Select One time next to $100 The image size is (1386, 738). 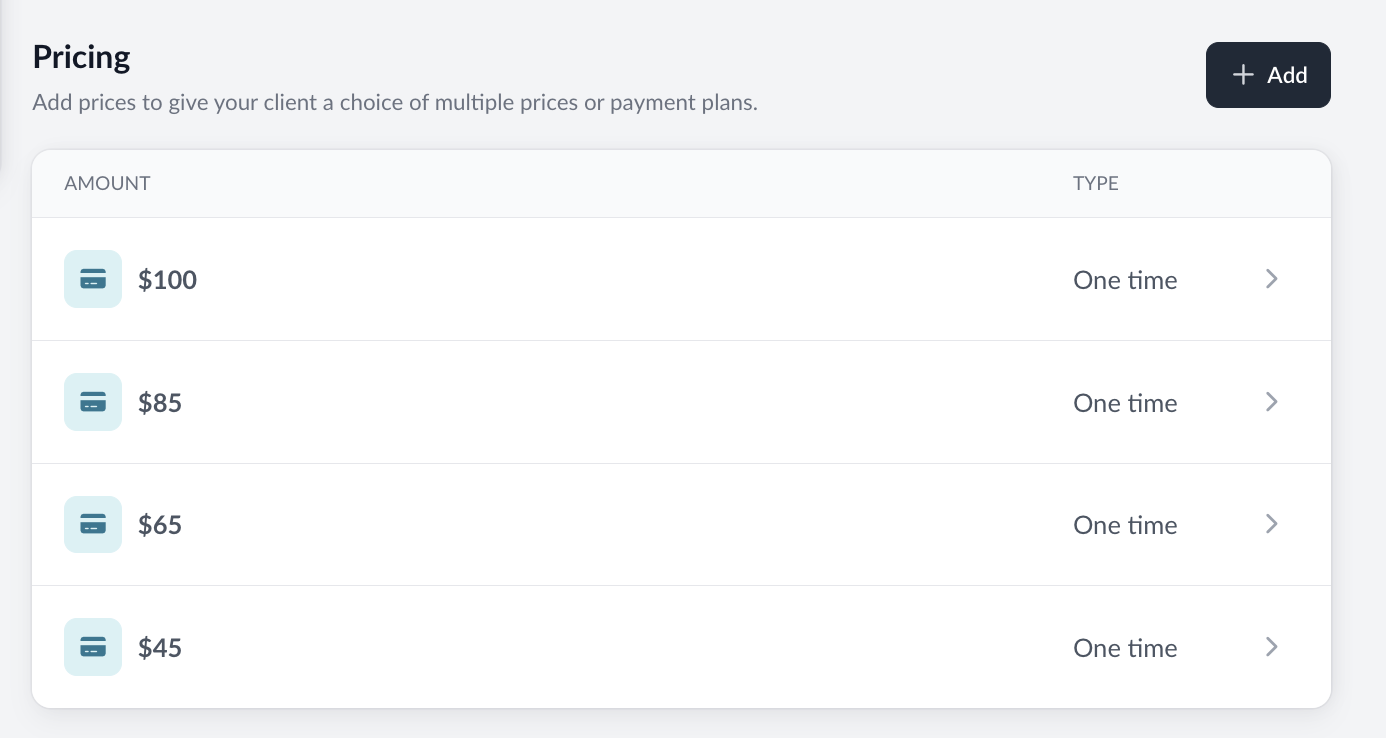pos(1125,280)
